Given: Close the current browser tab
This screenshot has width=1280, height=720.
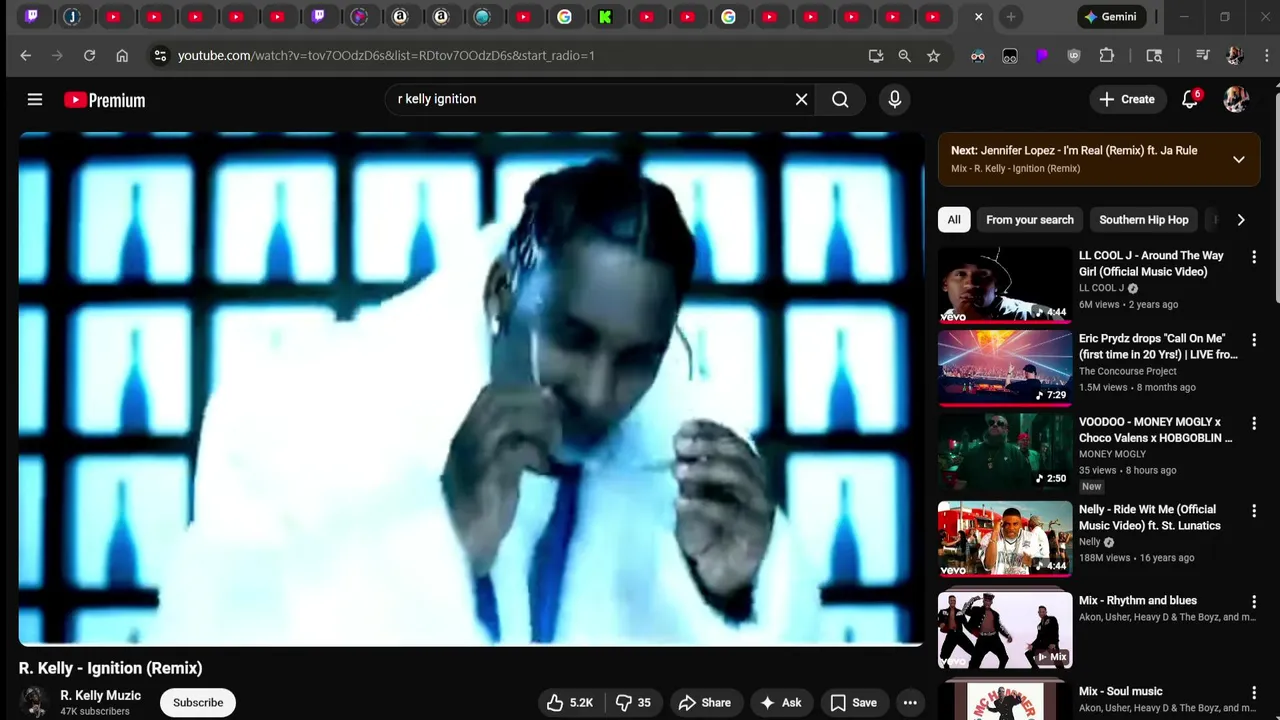Looking at the screenshot, I should [978, 16].
